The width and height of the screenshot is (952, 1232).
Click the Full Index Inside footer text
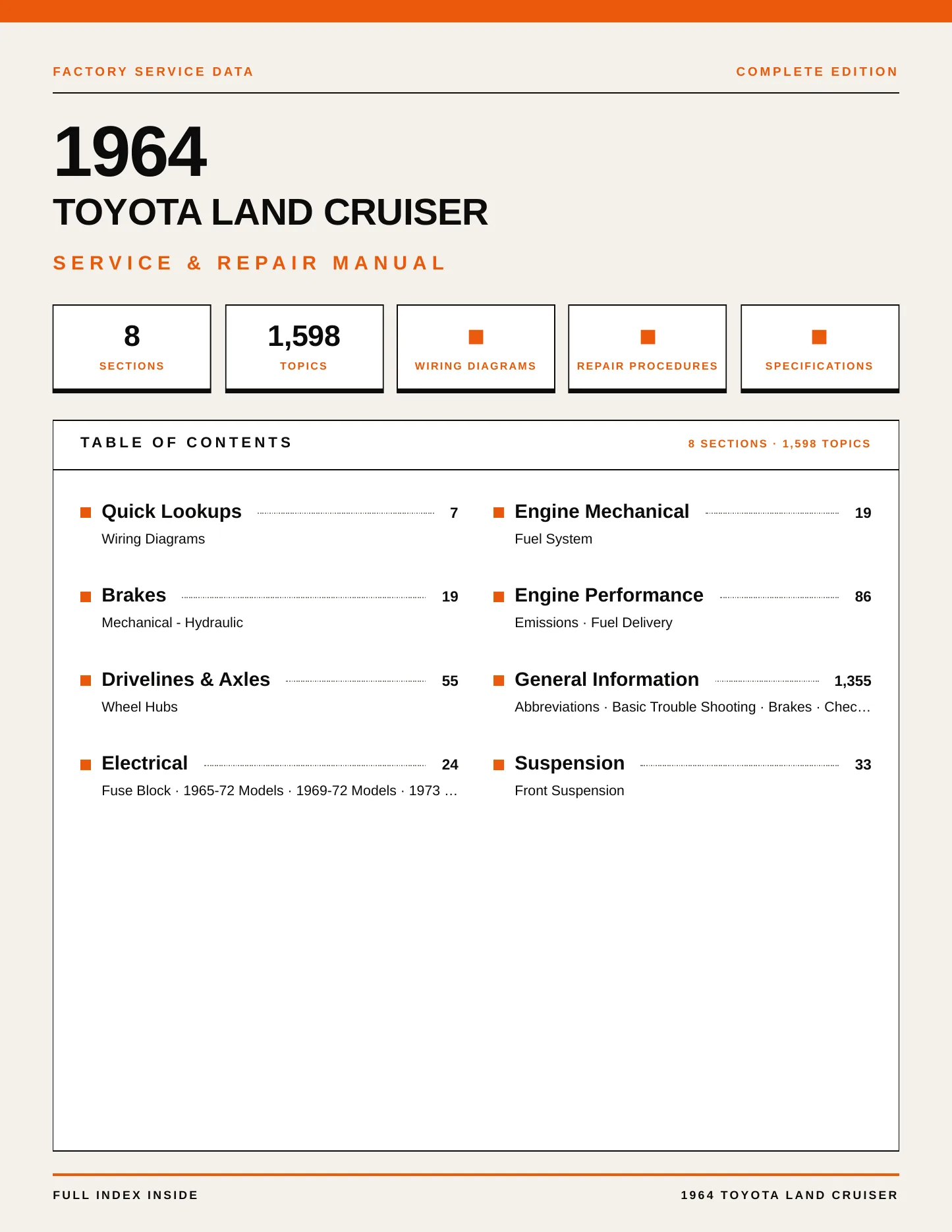click(125, 1195)
